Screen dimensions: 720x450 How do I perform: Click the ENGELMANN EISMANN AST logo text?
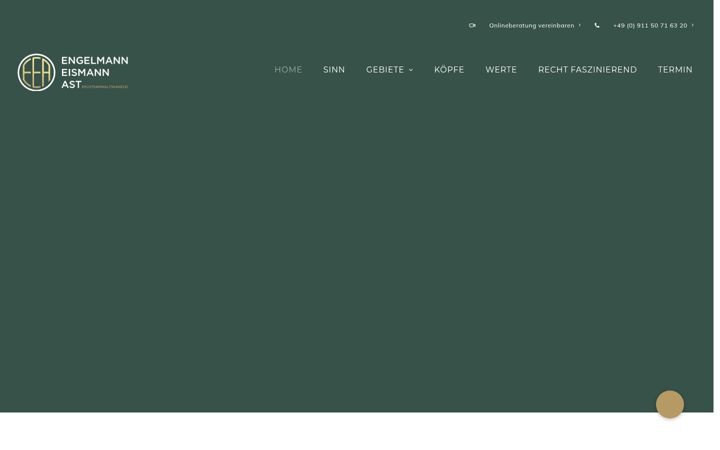(95, 73)
